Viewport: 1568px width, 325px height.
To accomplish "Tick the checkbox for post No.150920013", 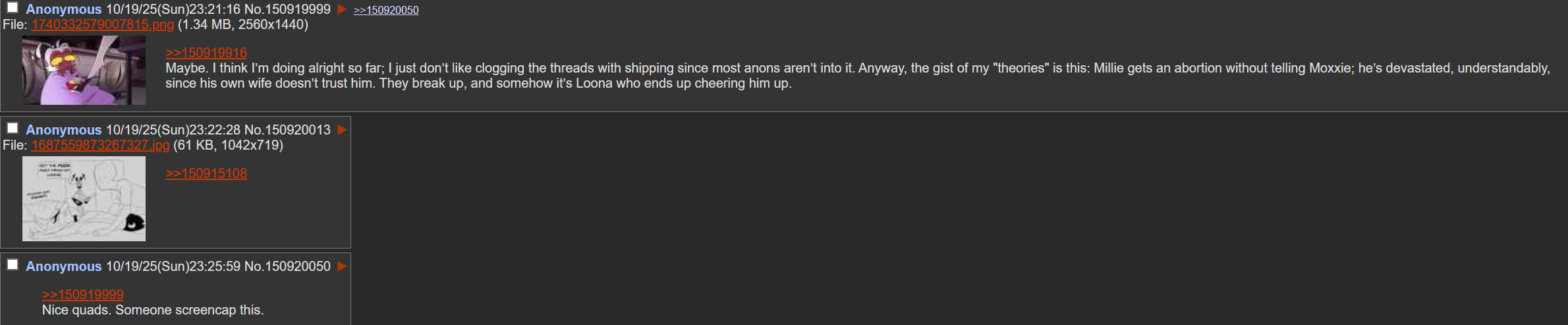I will [x=13, y=129].
